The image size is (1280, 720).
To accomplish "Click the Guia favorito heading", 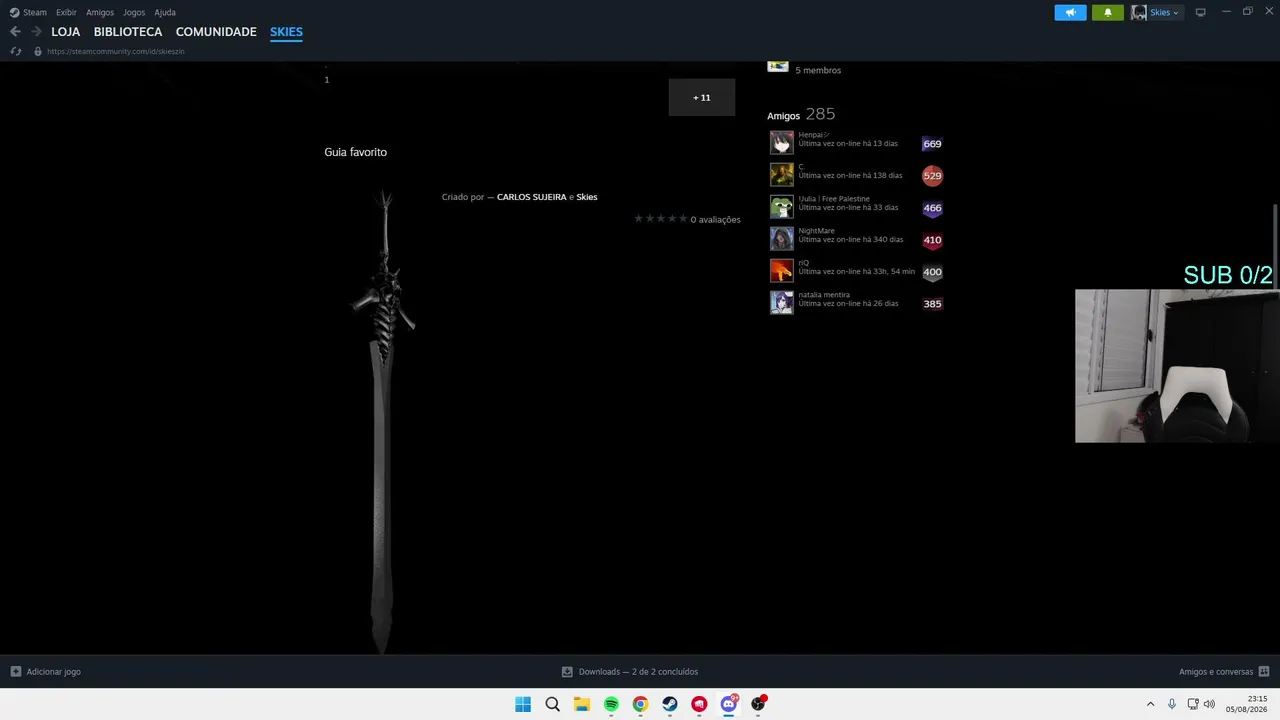I will 355,152.
